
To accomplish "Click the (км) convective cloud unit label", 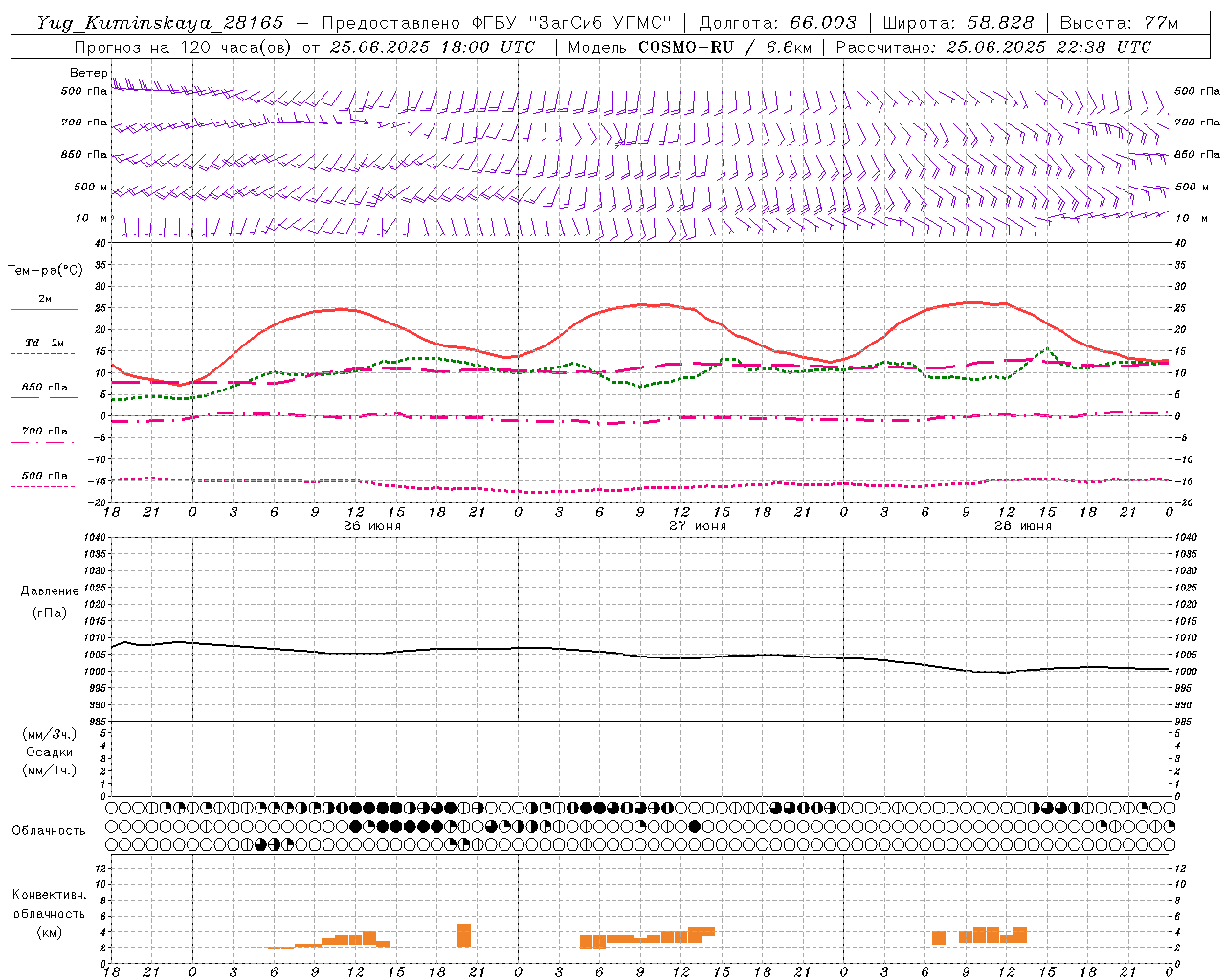I will [50, 932].
